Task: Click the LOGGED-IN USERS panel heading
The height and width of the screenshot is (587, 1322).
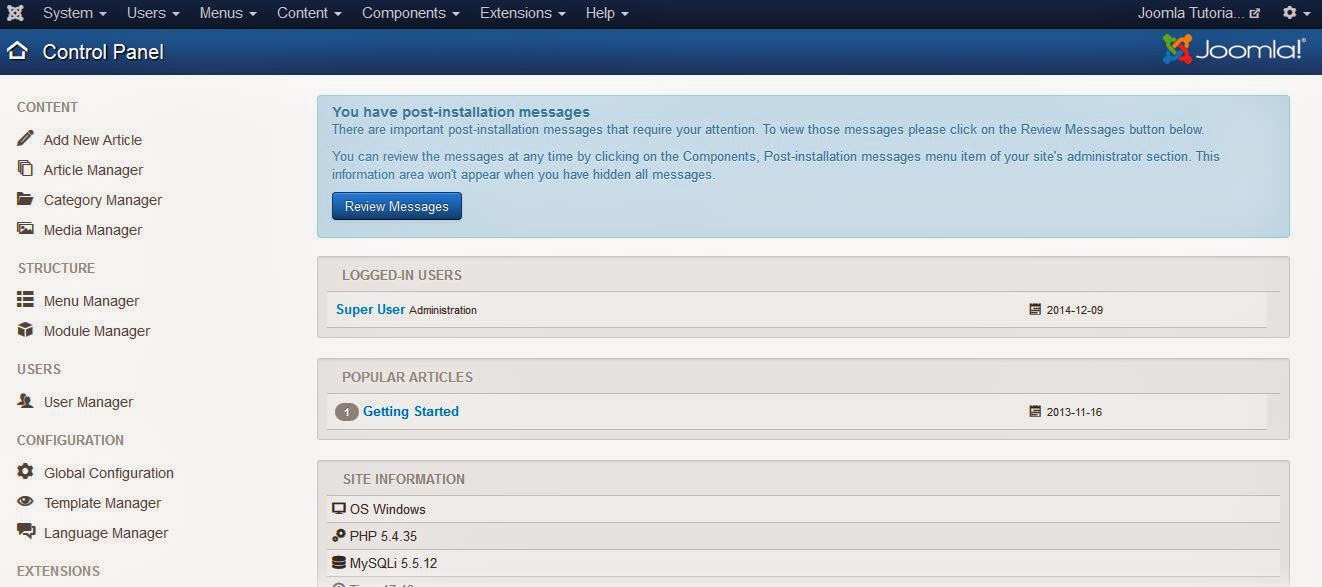Action: point(402,275)
